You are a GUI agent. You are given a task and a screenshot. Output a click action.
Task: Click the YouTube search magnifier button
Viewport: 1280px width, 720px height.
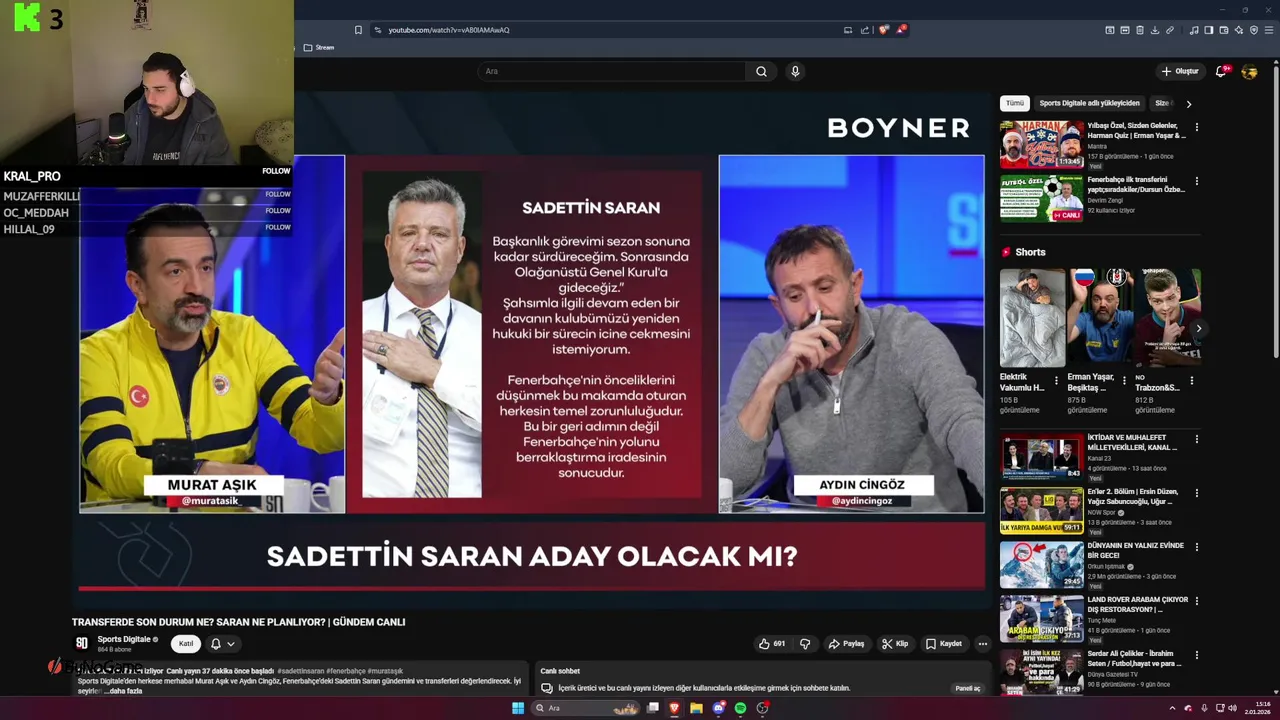pyautogui.click(x=761, y=71)
